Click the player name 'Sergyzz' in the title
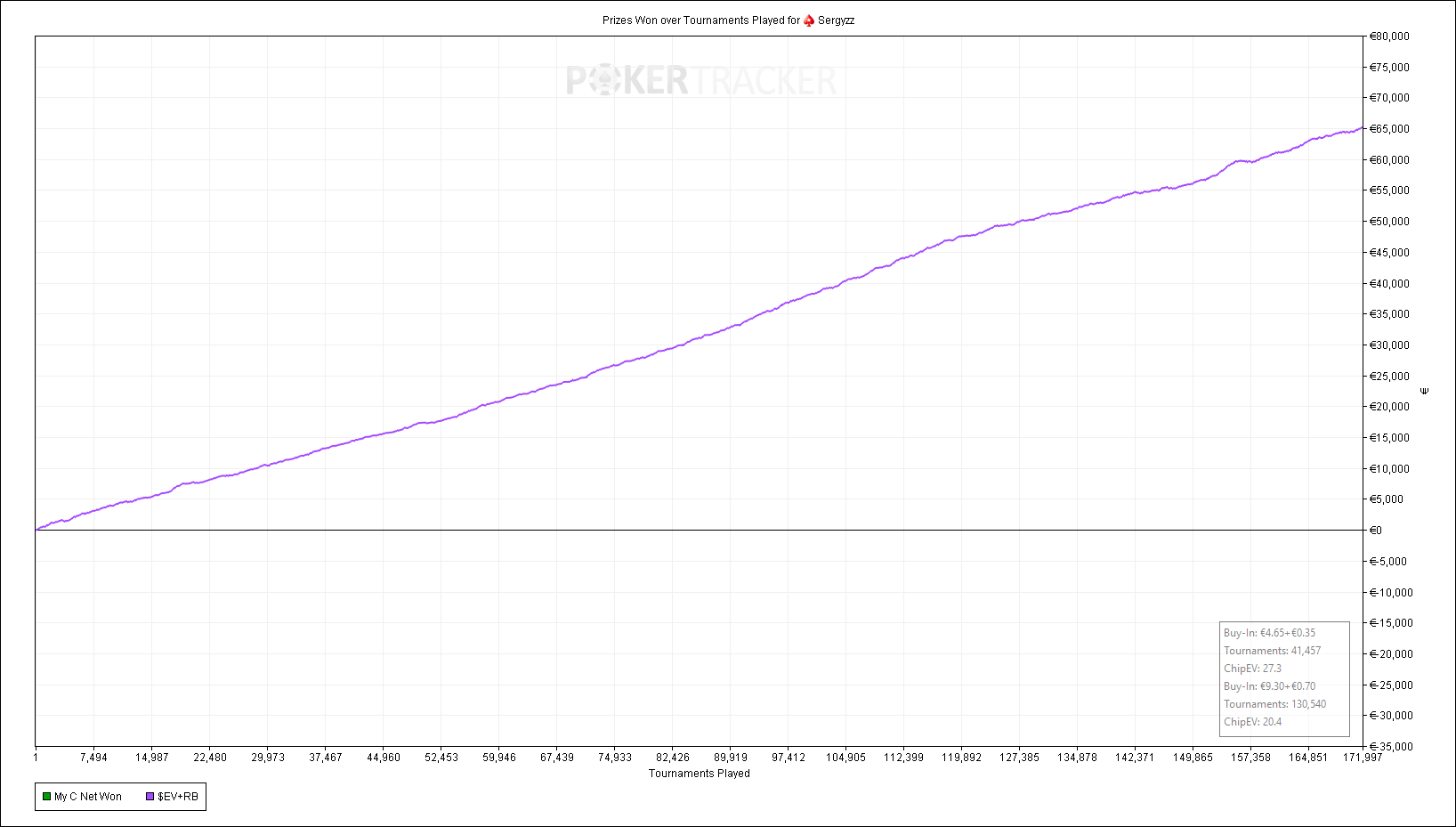The height and width of the screenshot is (827, 1456). tap(836, 20)
